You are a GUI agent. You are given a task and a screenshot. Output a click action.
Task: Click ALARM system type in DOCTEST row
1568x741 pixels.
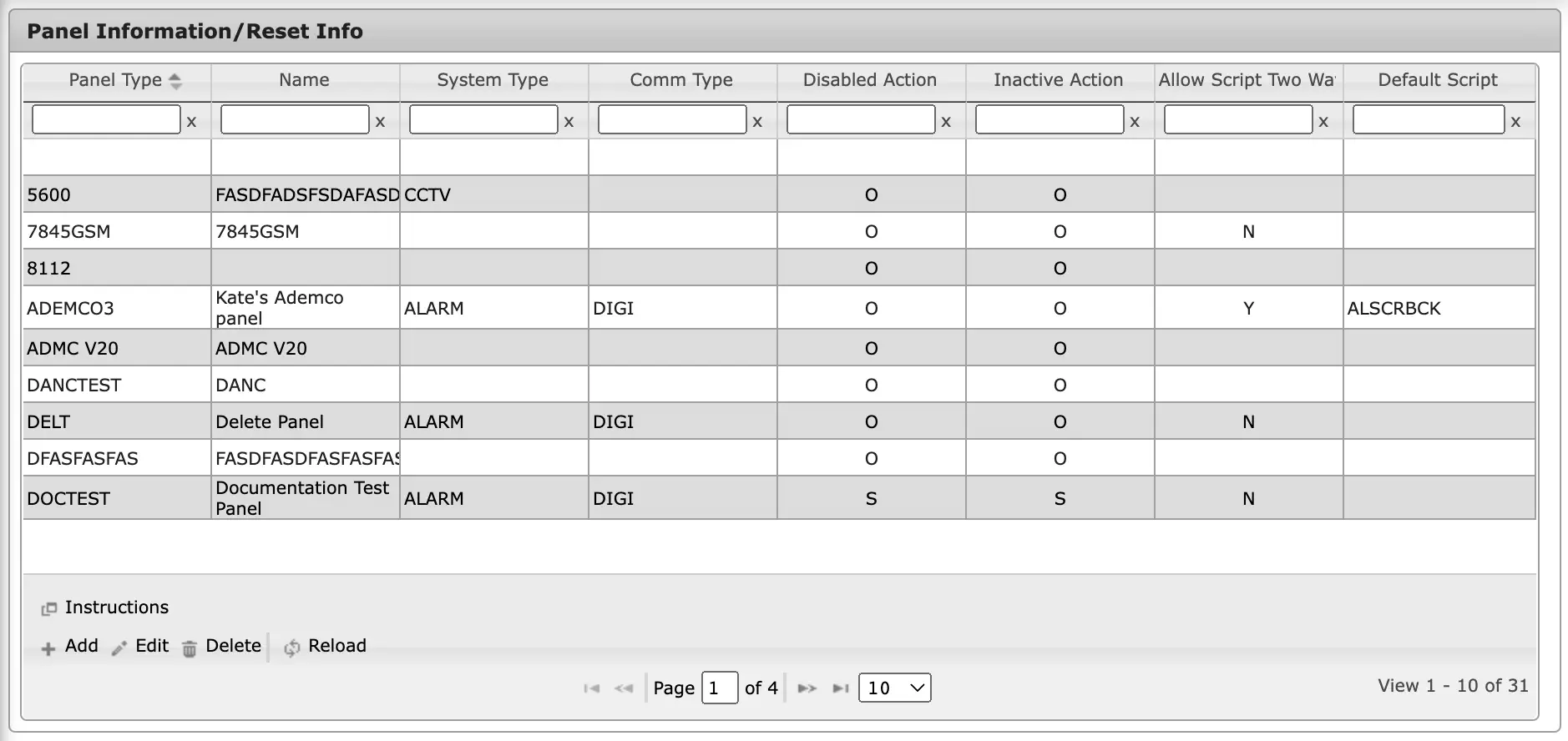[494, 498]
